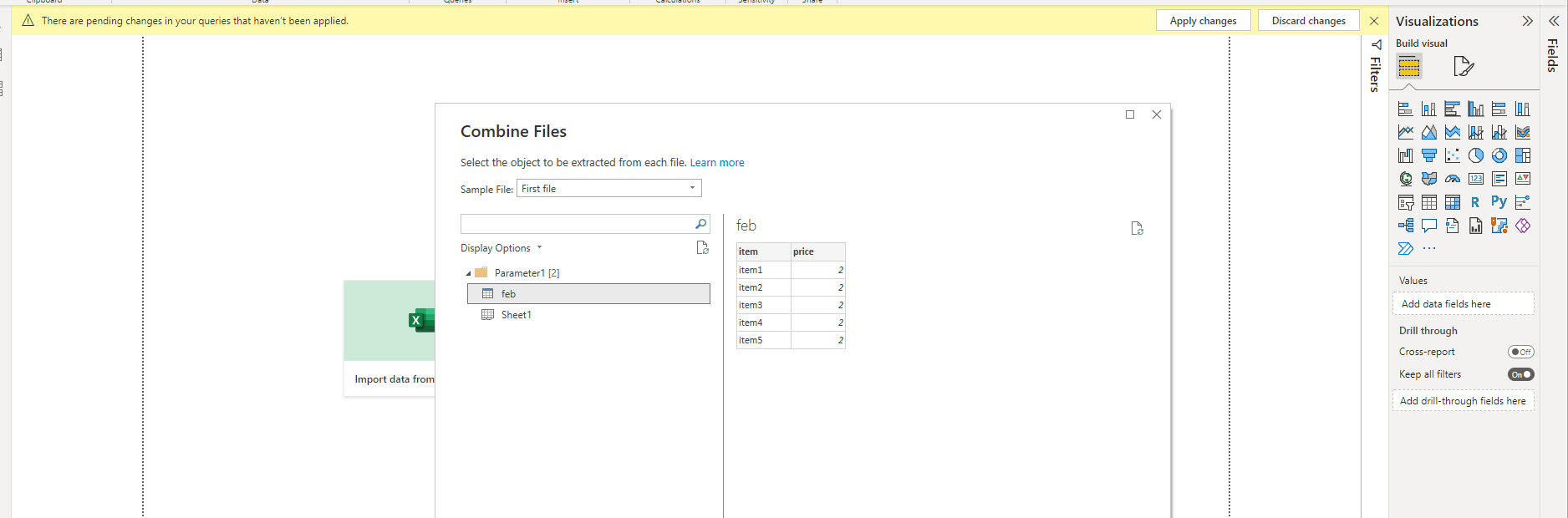Image resolution: width=1568 pixels, height=518 pixels.
Task: Select the card 123 visual
Action: tap(1476, 179)
